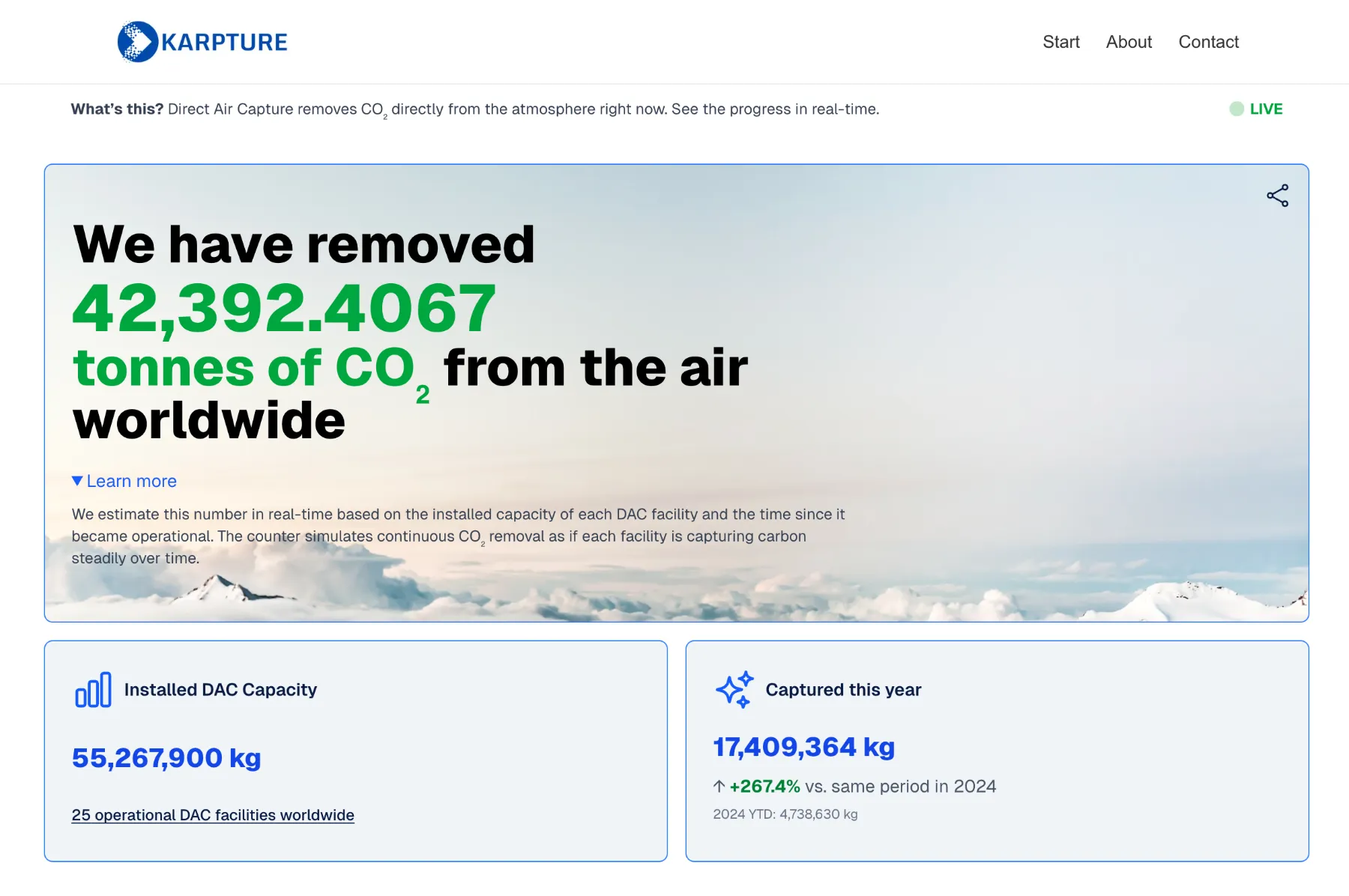This screenshot has height=896, width=1349.
Task: Click the share icon in the hero card
Action: click(1277, 196)
